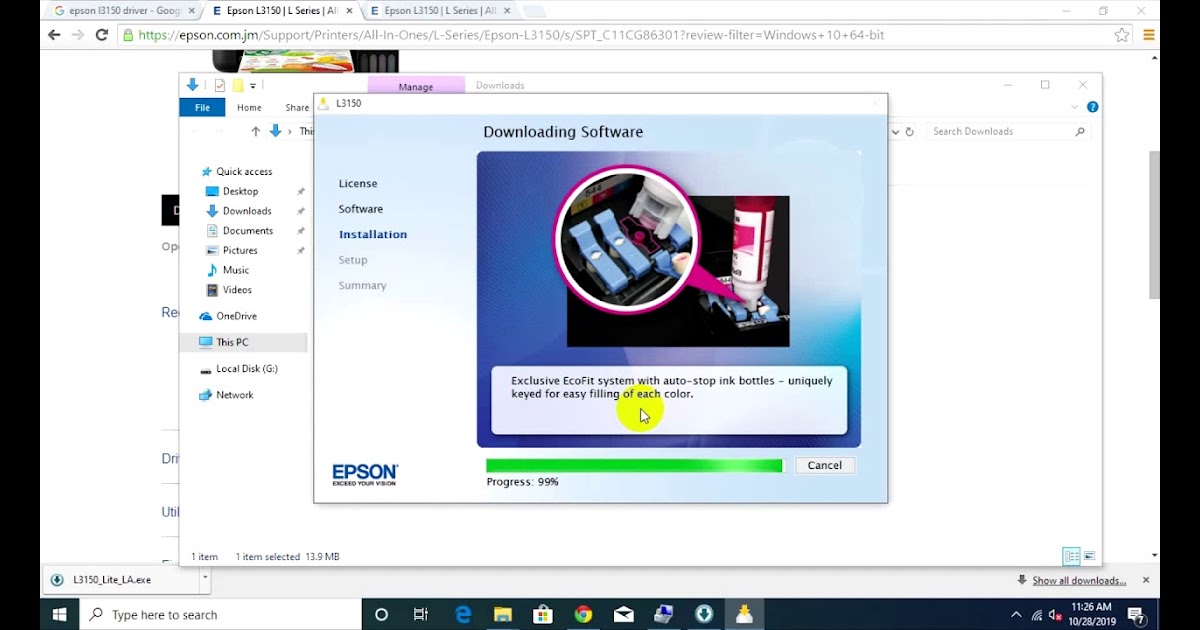The height and width of the screenshot is (630, 1200).
Task: Open Music folder in Explorer sidebar
Action: coord(236,270)
